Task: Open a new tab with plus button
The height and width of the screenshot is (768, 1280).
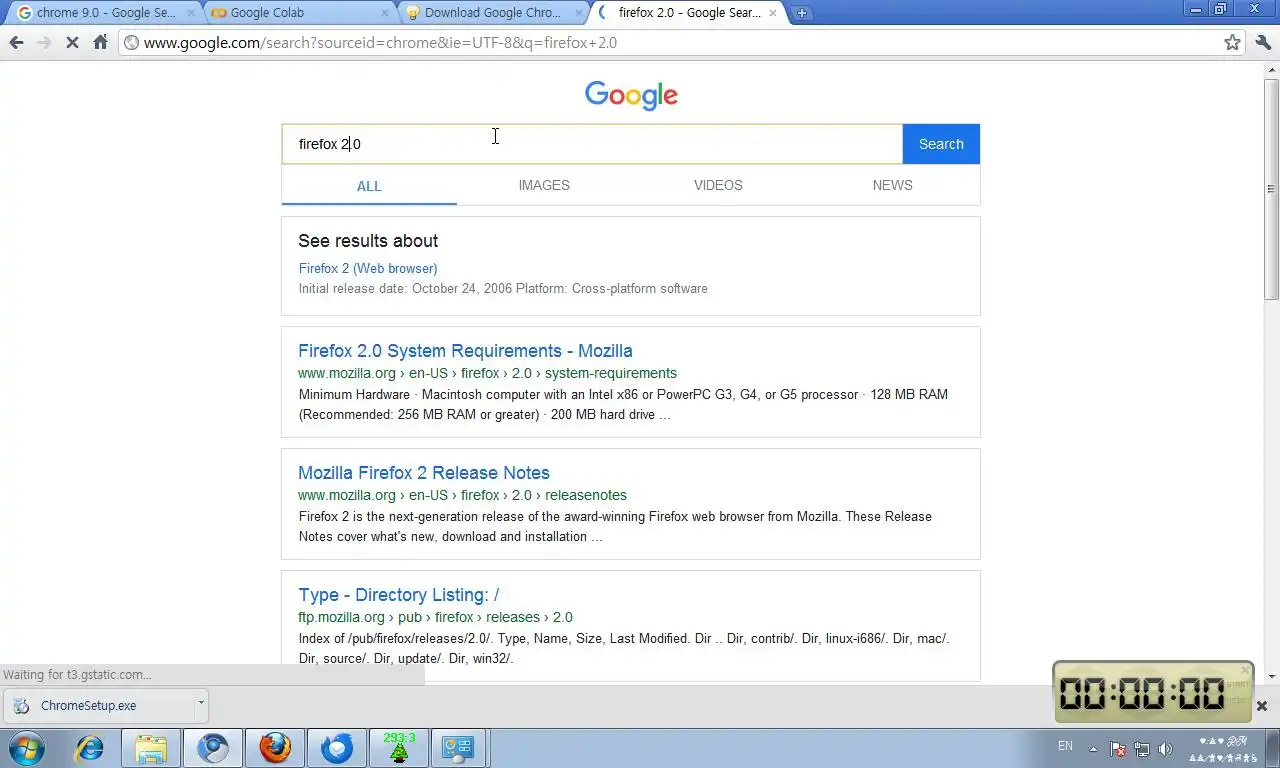Action: click(801, 13)
